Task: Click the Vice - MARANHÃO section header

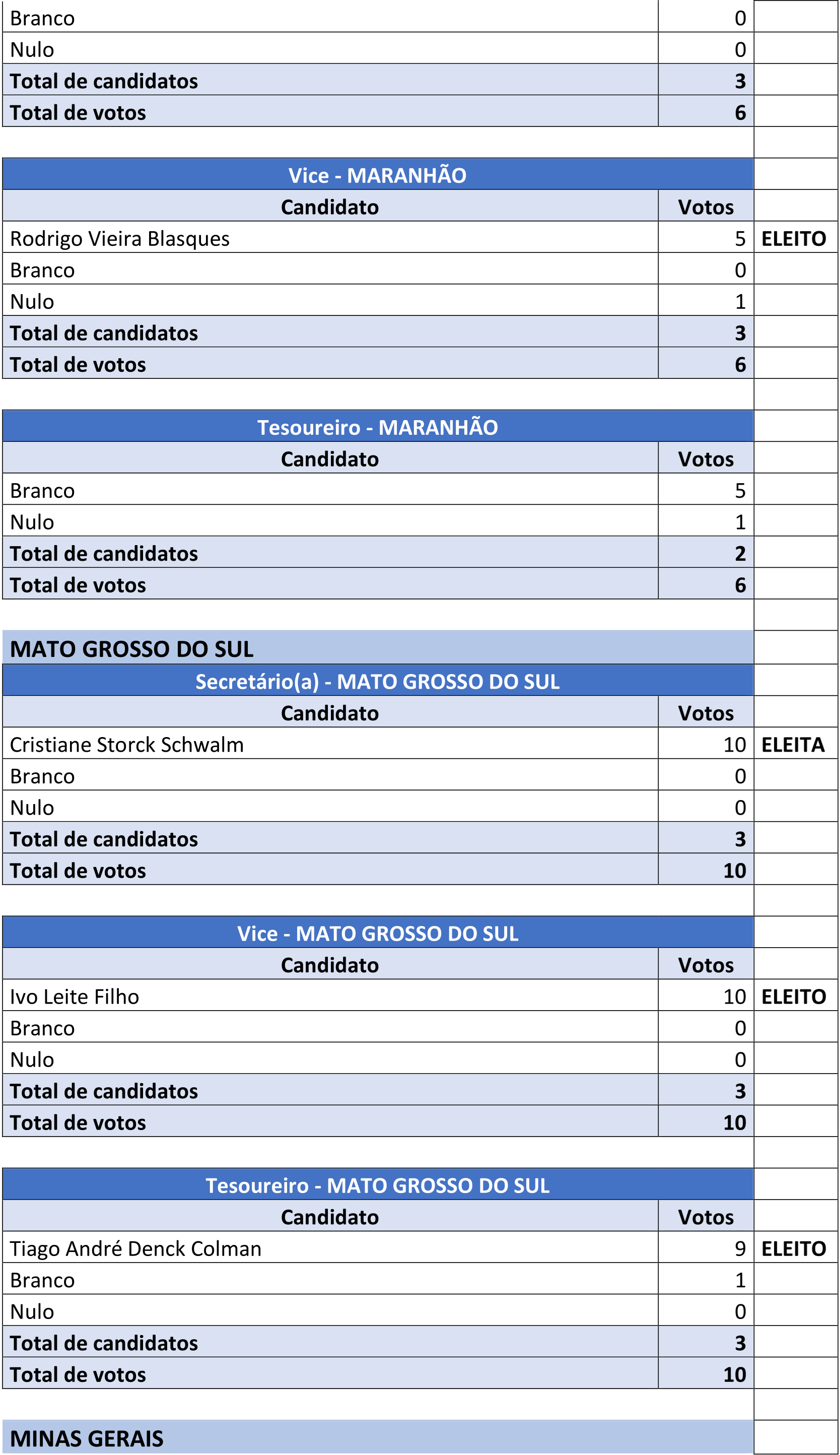Action: tap(377, 175)
